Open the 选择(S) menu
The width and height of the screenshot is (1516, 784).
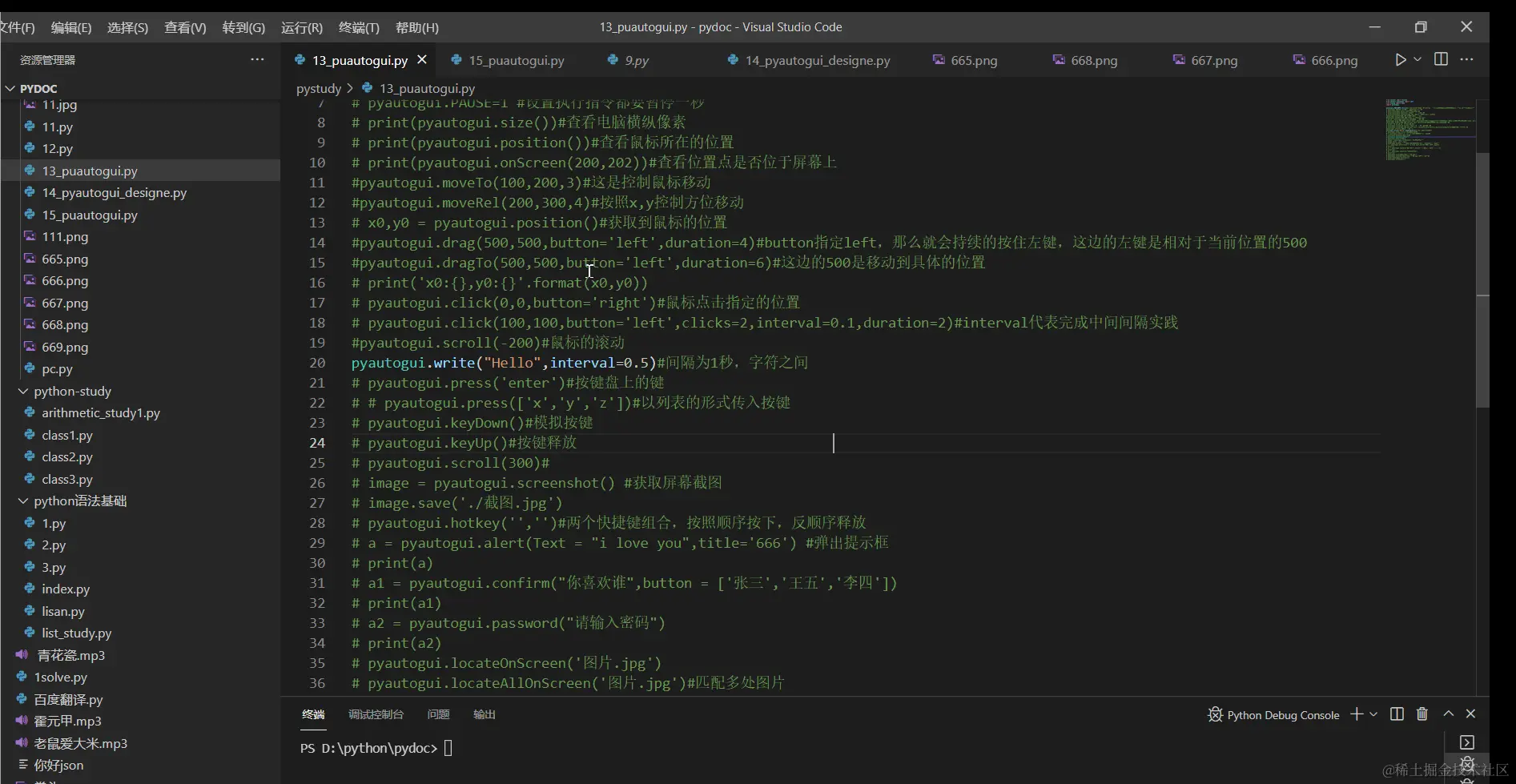[x=127, y=27]
